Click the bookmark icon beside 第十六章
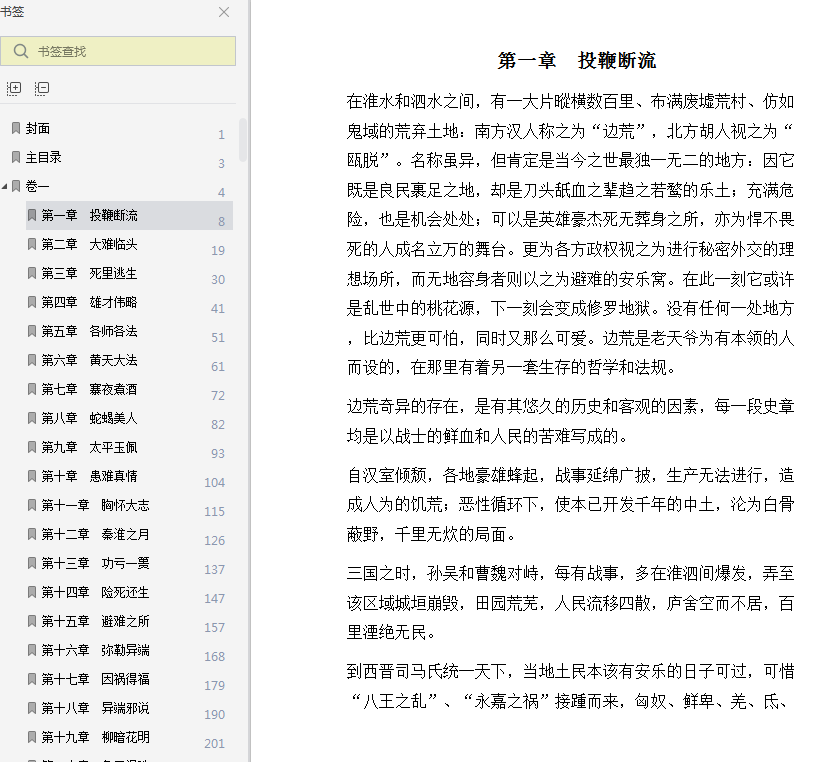The height and width of the screenshot is (762, 840). click(x=32, y=649)
